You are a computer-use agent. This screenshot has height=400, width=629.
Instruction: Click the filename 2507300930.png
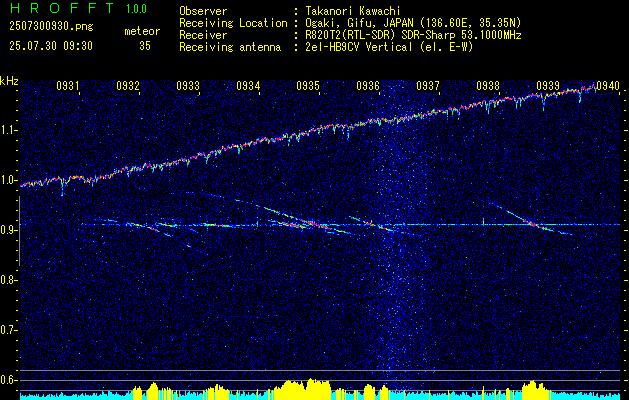tap(51, 27)
